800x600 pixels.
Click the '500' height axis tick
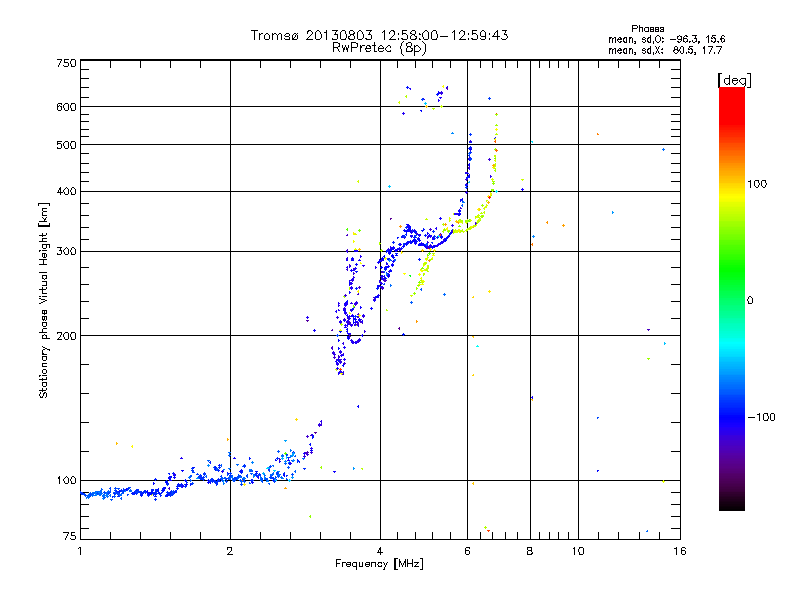pyautogui.click(x=66, y=145)
